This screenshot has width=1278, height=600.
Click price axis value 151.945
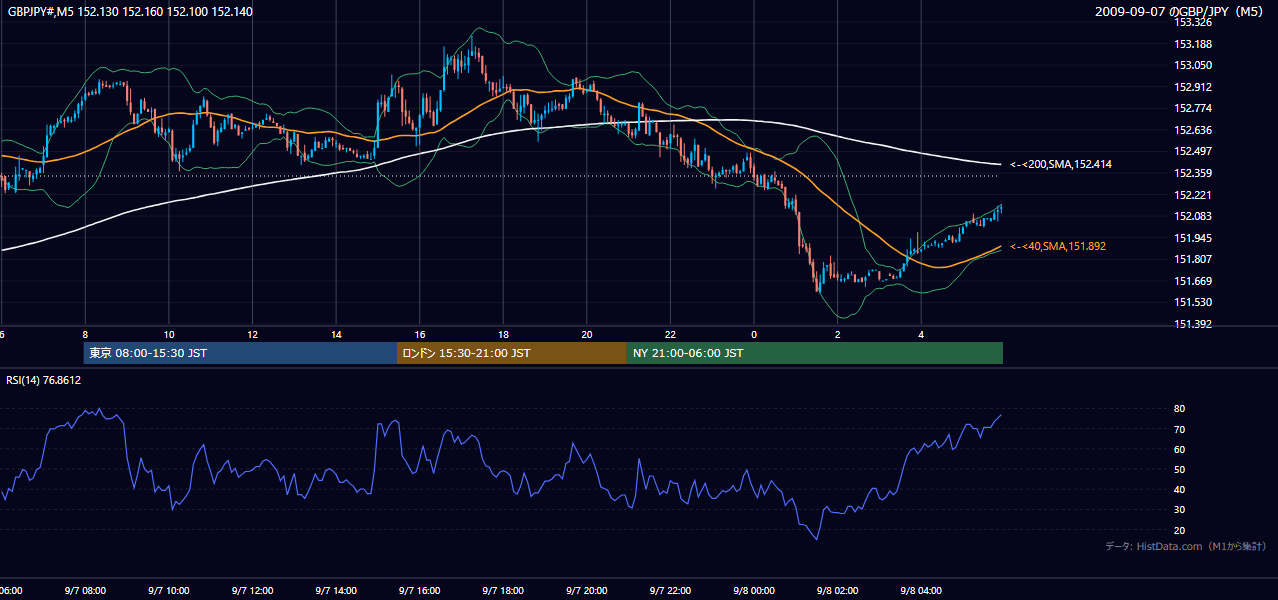(1193, 238)
